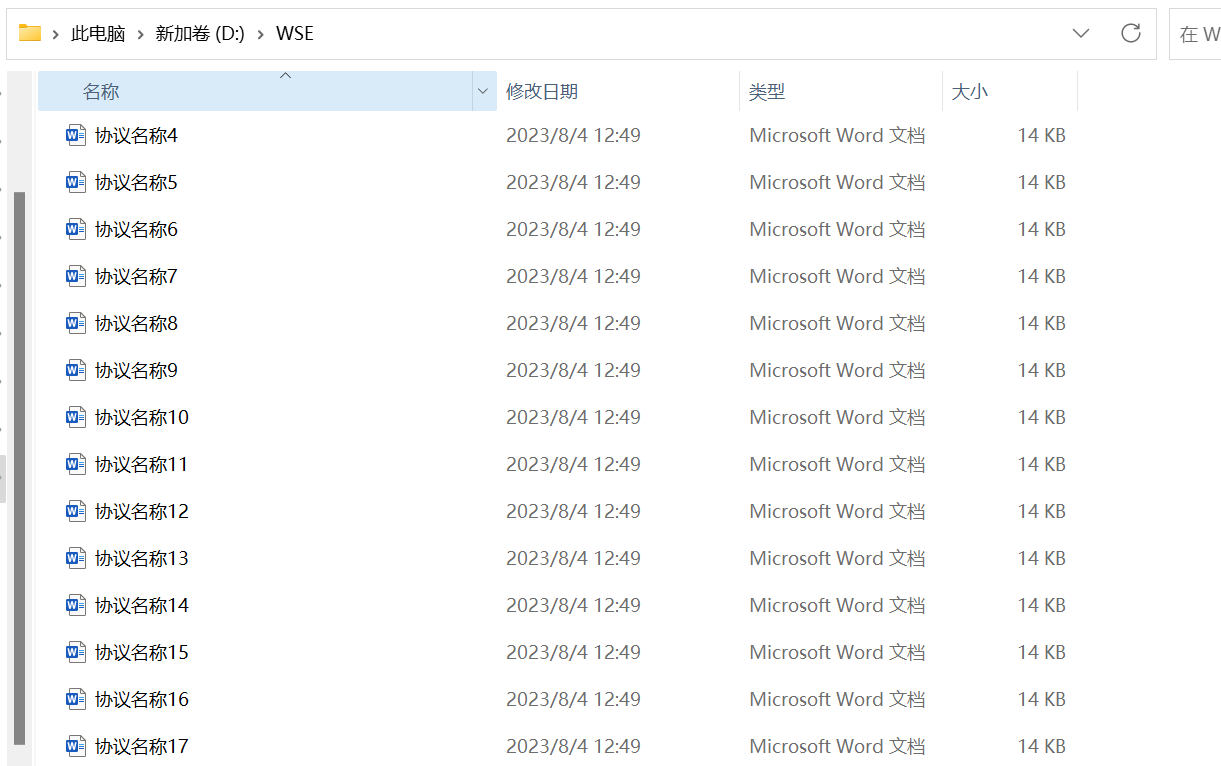
Task: Select the file 协议名称17
Action: tap(142, 746)
